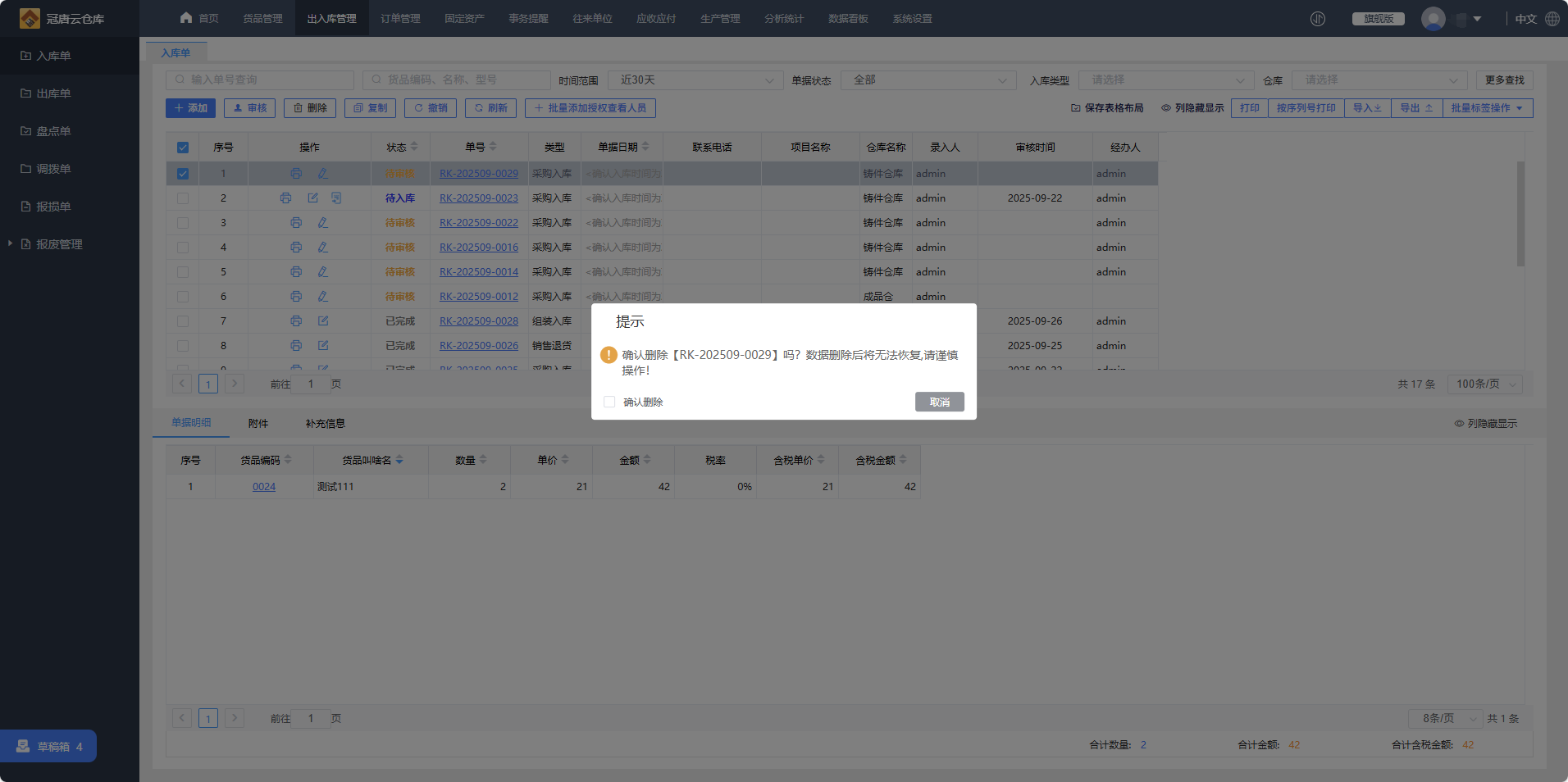This screenshot has height=782, width=1568.
Task: Click edit pencil icon in row RK-202509-0029
Action: [x=323, y=174]
